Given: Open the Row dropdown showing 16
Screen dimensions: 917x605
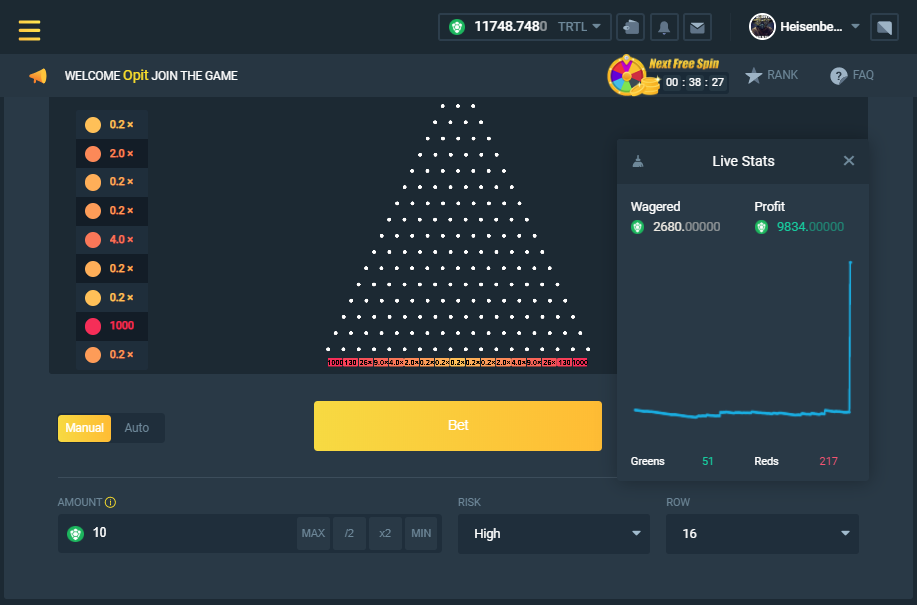Looking at the screenshot, I should [761, 534].
